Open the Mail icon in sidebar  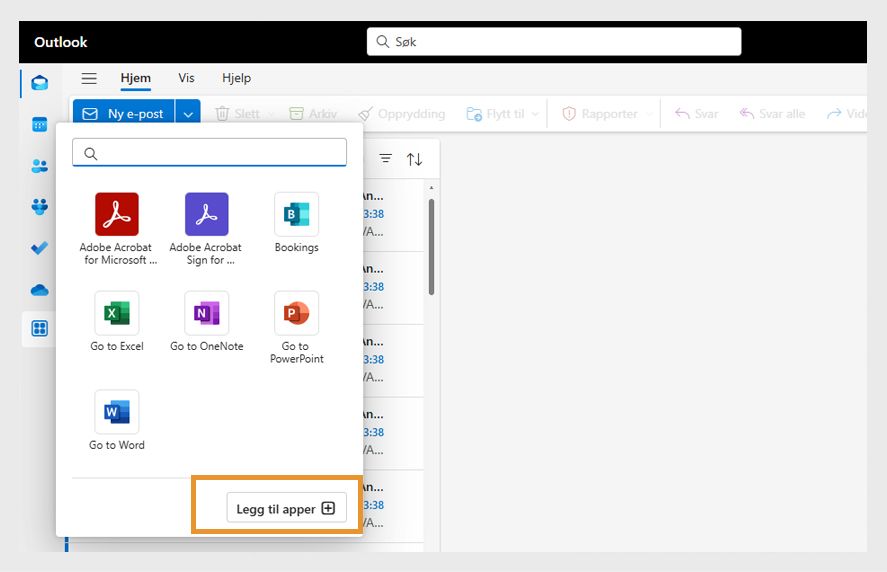(x=40, y=83)
